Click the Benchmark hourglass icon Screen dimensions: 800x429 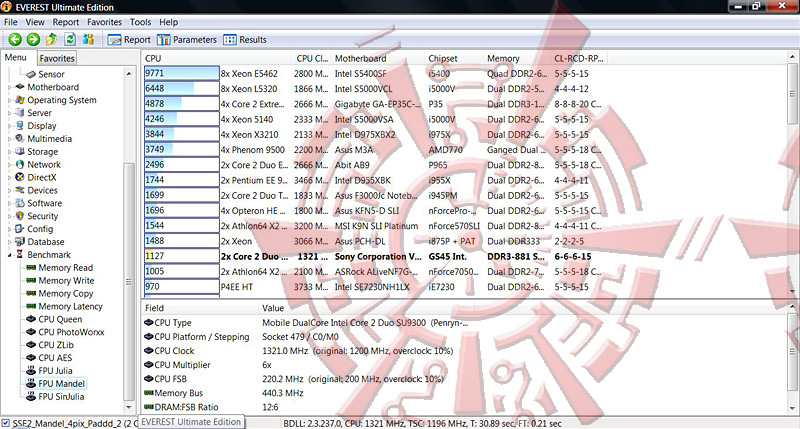pos(20,254)
